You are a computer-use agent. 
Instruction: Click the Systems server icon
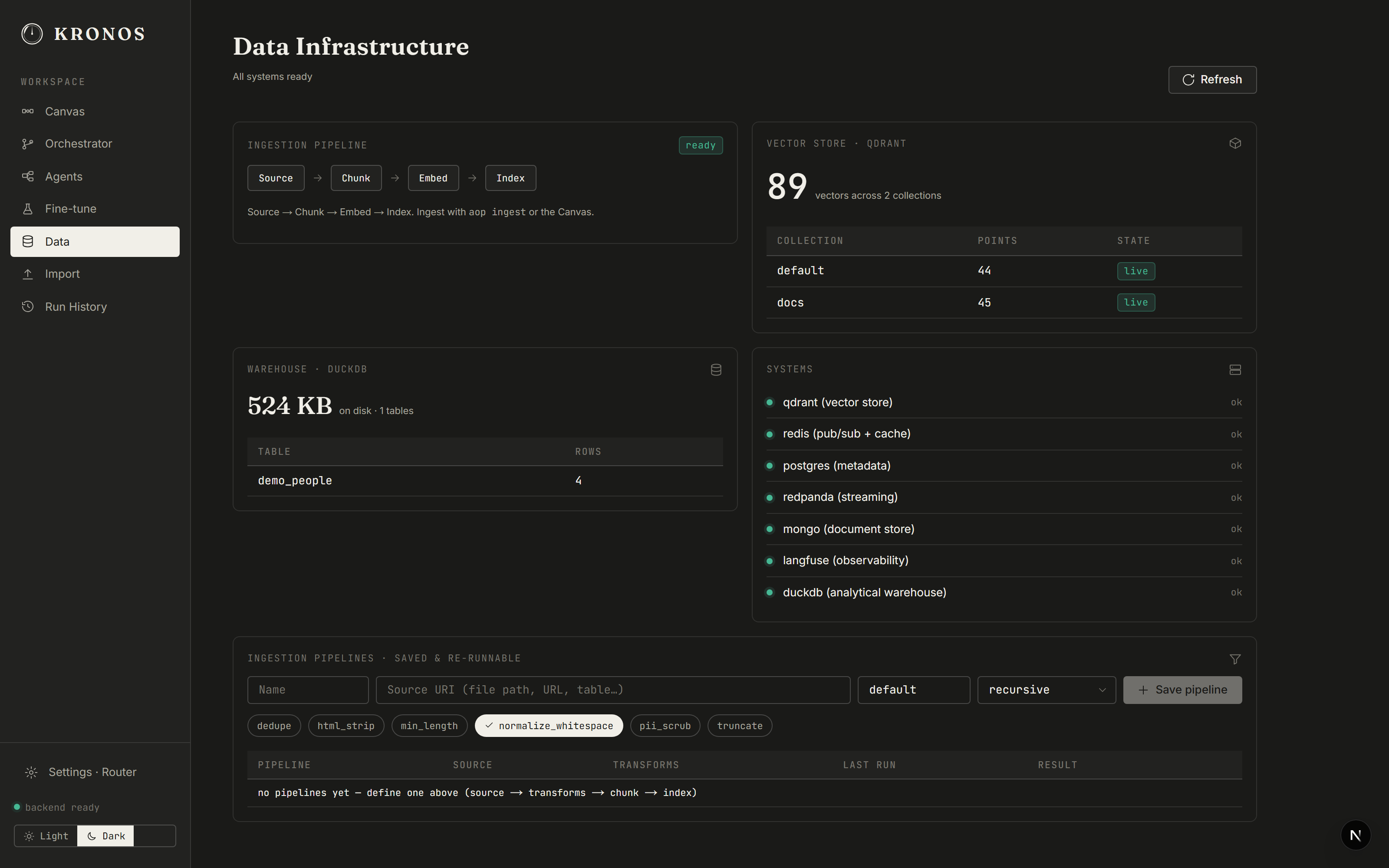click(1235, 370)
